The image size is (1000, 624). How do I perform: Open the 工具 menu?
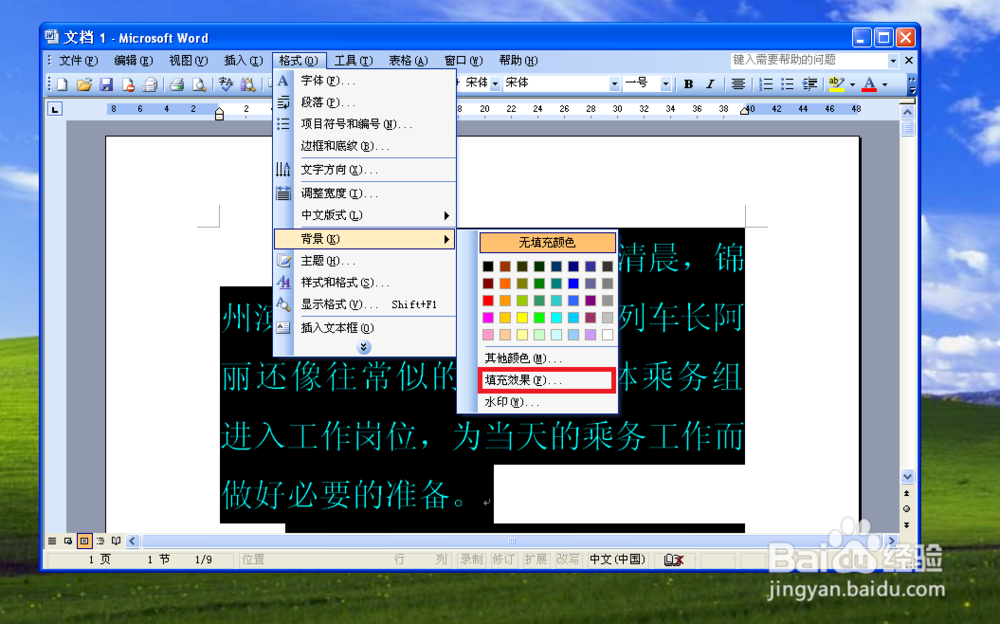tap(353, 61)
